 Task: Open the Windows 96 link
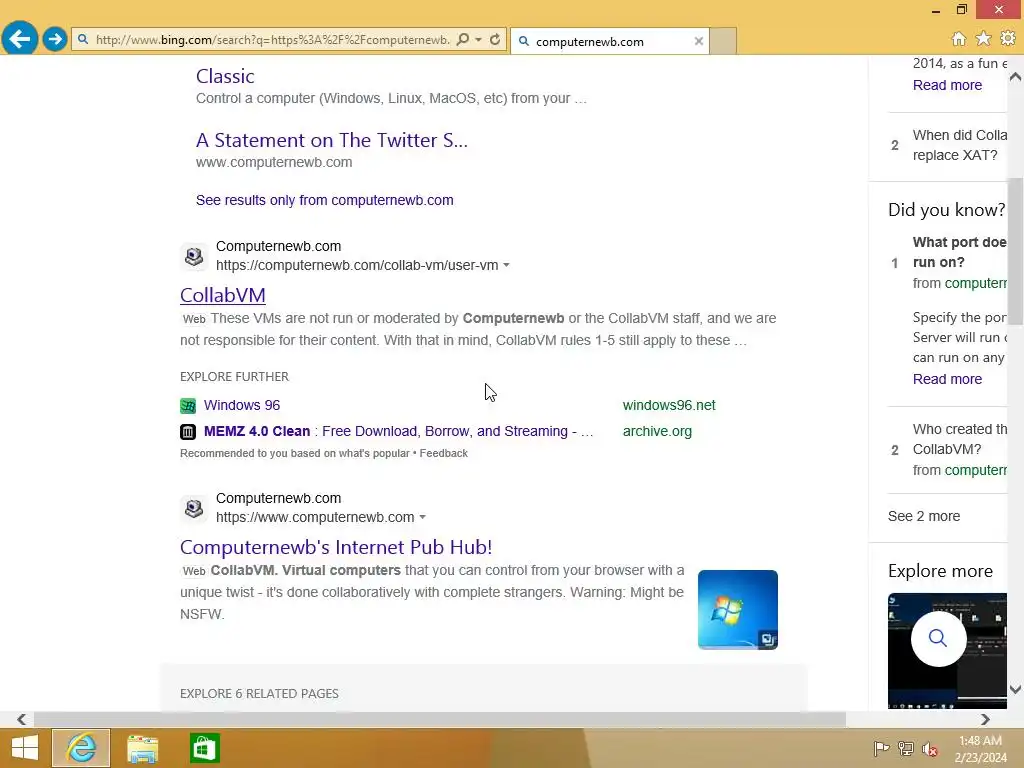coord(242,405)
